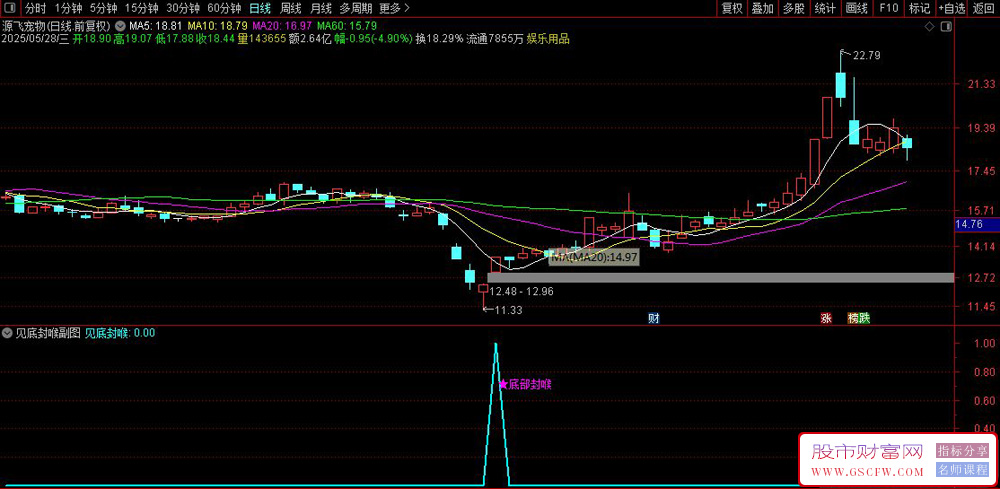The image size is (1000, 489).
Task: Toggle the right side panel icon
Action: (946, 26)
